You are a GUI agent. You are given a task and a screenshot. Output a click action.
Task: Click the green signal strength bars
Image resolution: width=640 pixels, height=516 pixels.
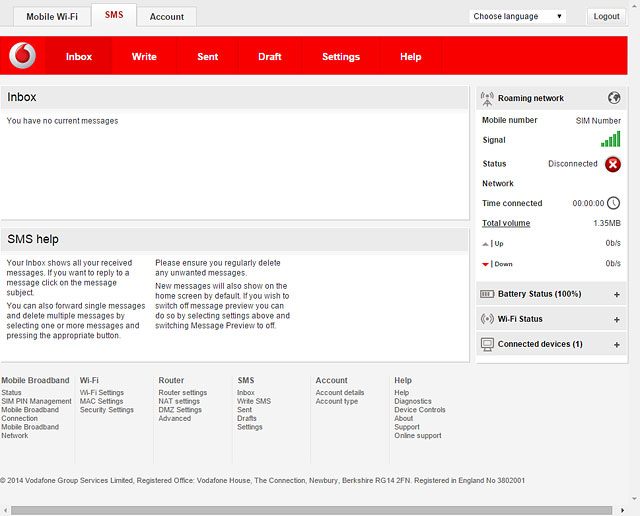610,140
